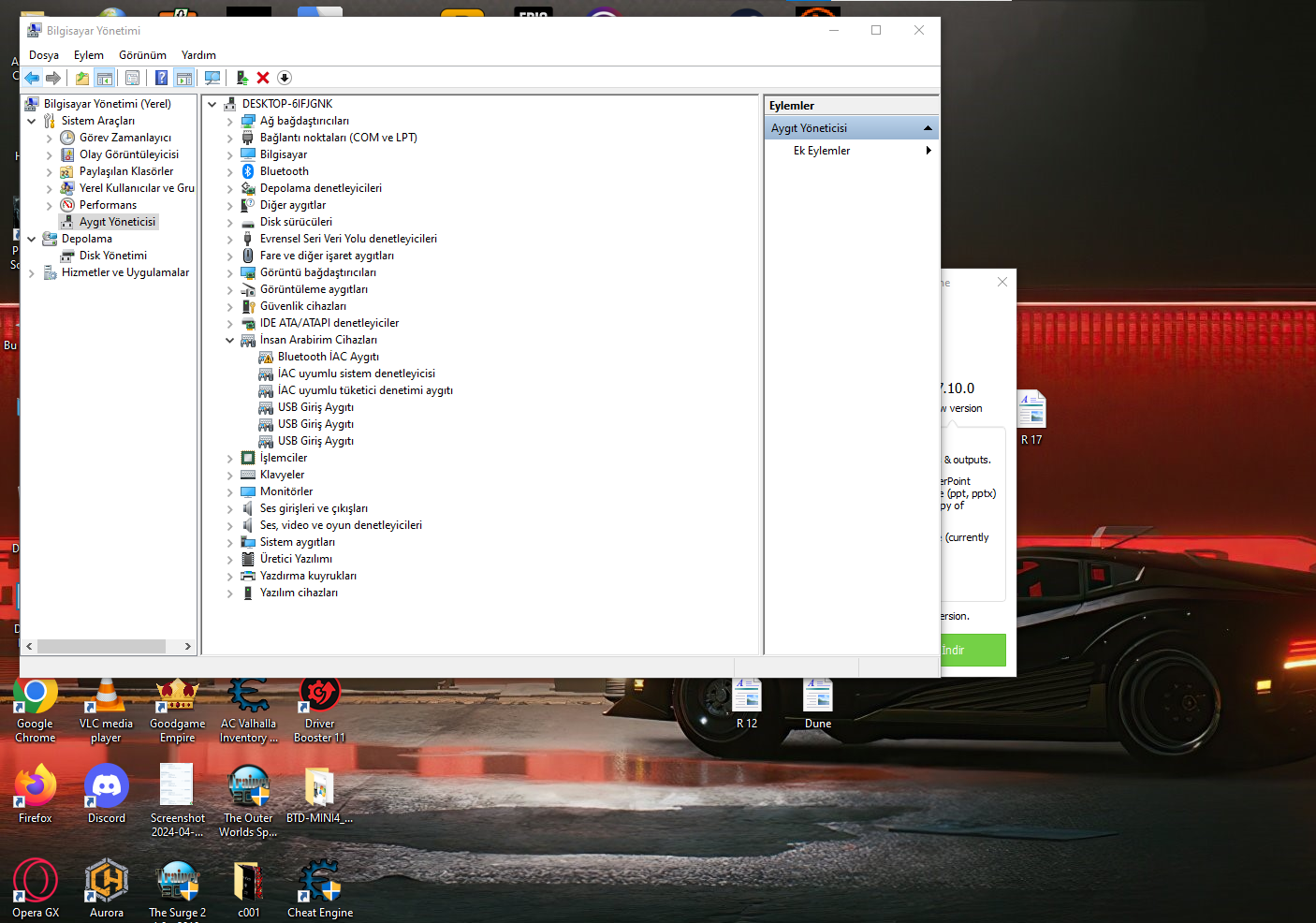This screenshot has width=1316, height=923.
Task: Expand the Klavyeler device category
Action: (x=230, y=475)
